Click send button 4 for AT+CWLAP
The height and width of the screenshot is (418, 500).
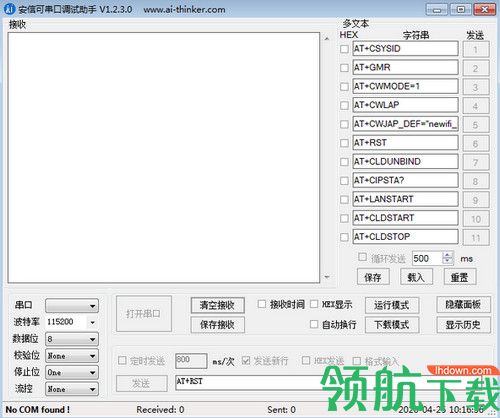476,106
